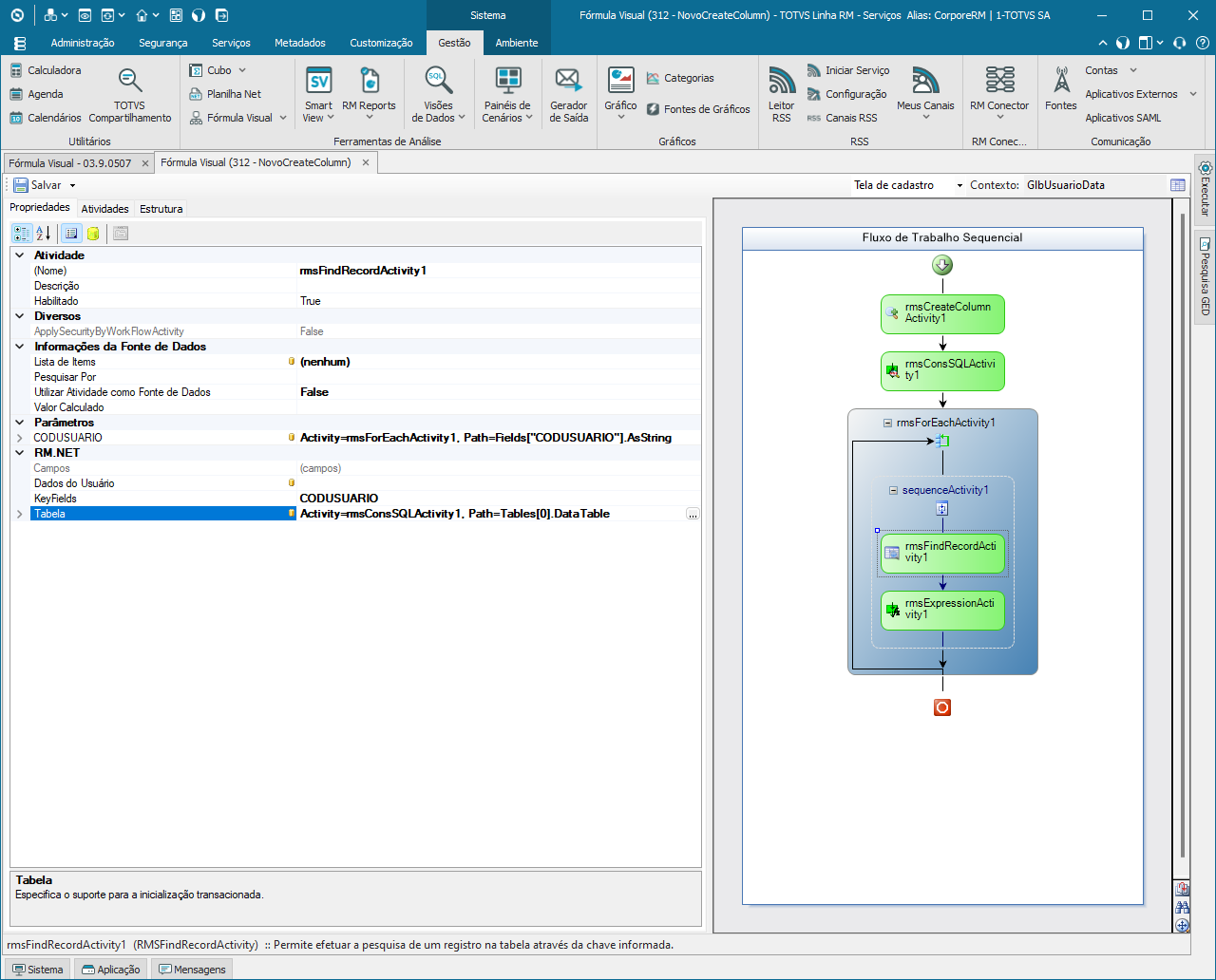Viewport: 1216px width, 980px height.
Task: Open the Customização ribbon tab
Action: click(381, 43)
